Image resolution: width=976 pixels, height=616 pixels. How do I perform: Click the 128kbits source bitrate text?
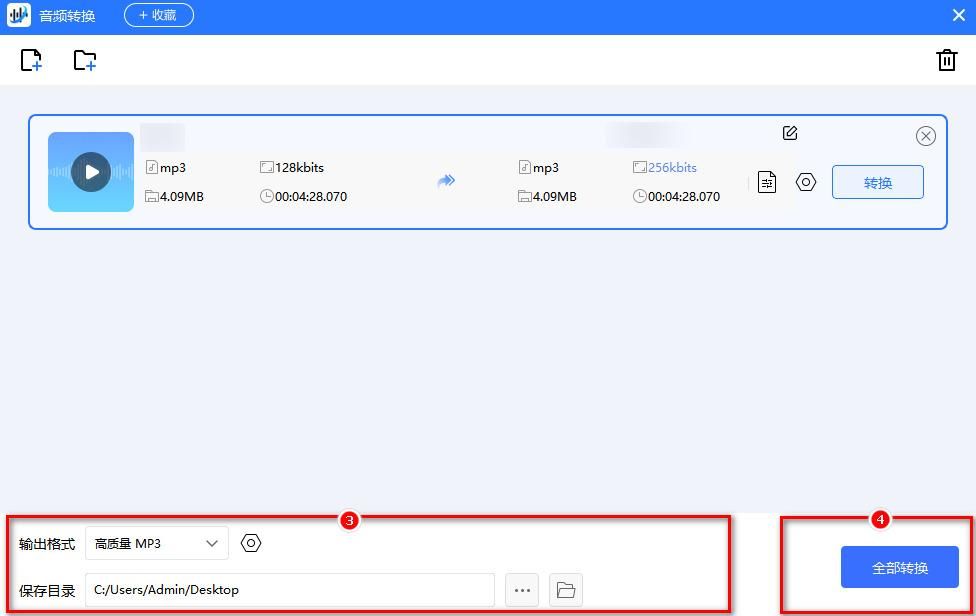coord(299,167)
